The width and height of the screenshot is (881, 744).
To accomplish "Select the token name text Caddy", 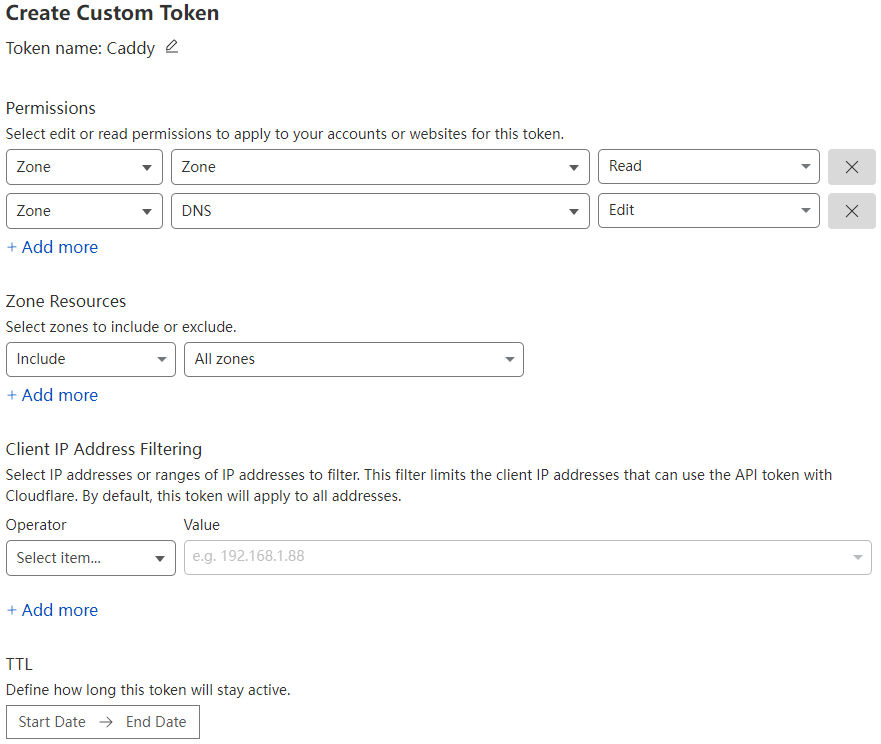I will 131,47.
